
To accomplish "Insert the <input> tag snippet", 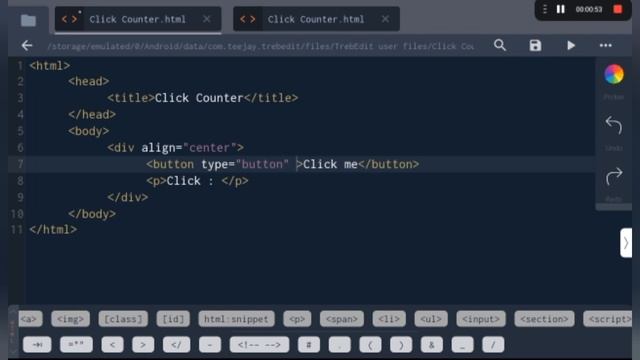I will pyautogui.click(x=481, y=319).
